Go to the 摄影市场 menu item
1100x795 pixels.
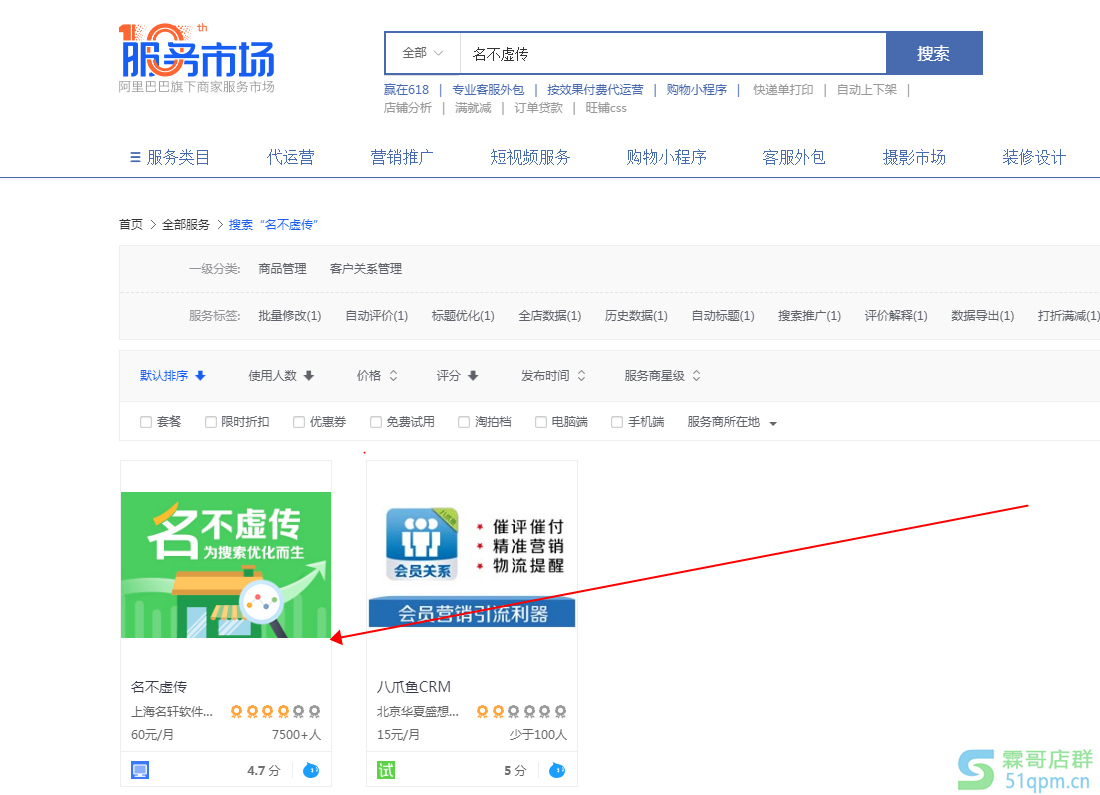(913, 158)
